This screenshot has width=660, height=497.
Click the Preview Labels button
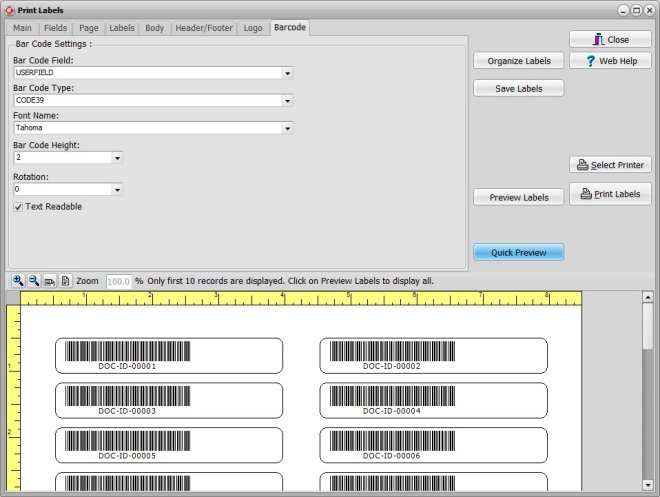[519, 197]
